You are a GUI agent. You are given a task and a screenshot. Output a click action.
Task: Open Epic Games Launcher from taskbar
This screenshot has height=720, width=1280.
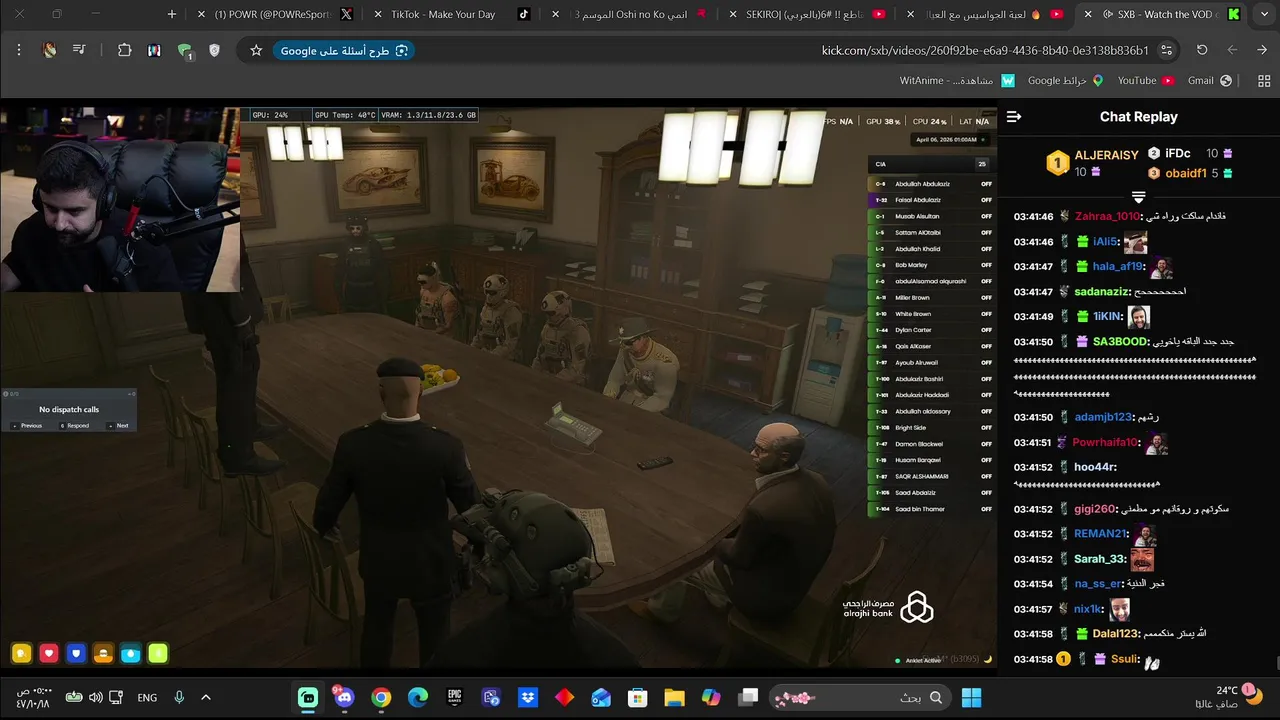(455, 697)
